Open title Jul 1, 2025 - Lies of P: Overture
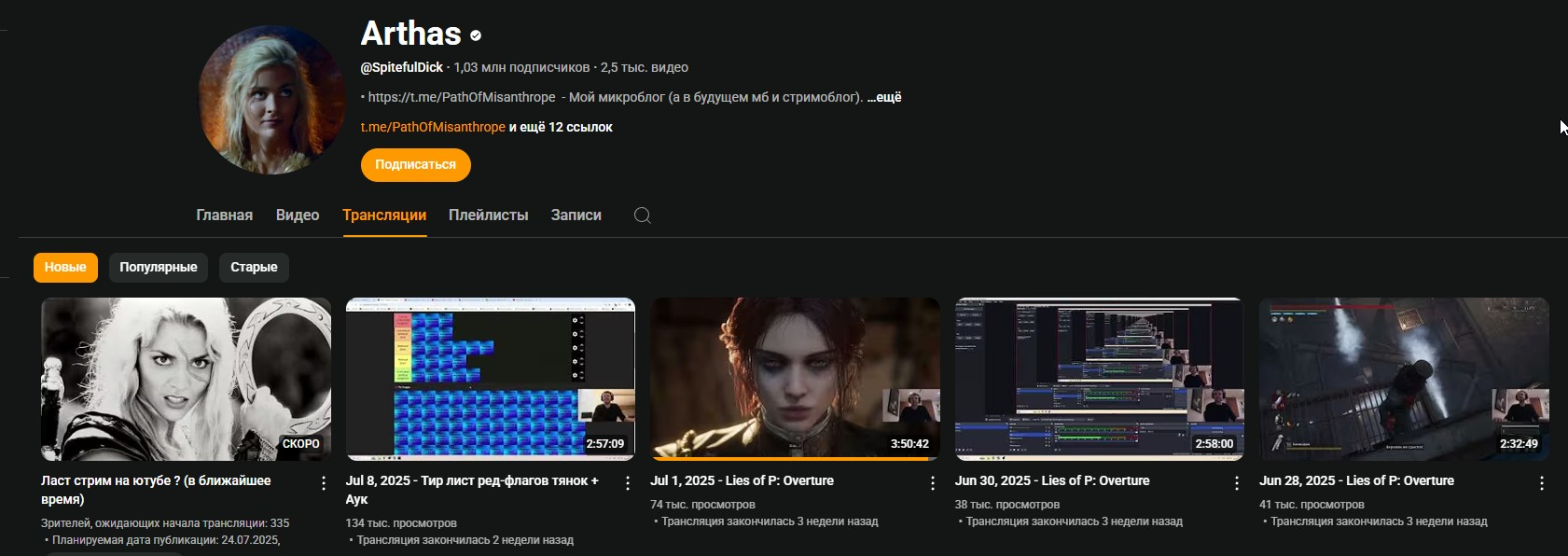The image size is (1568, 556). [742, 481]
